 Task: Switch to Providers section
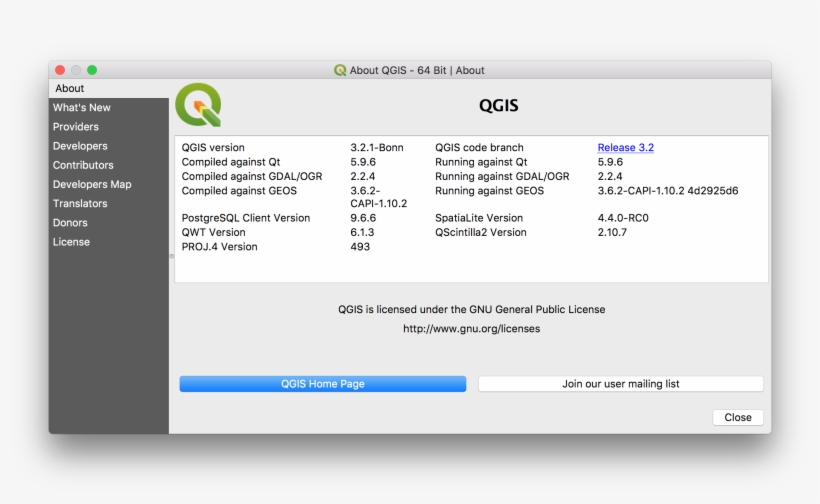(109, 127)
